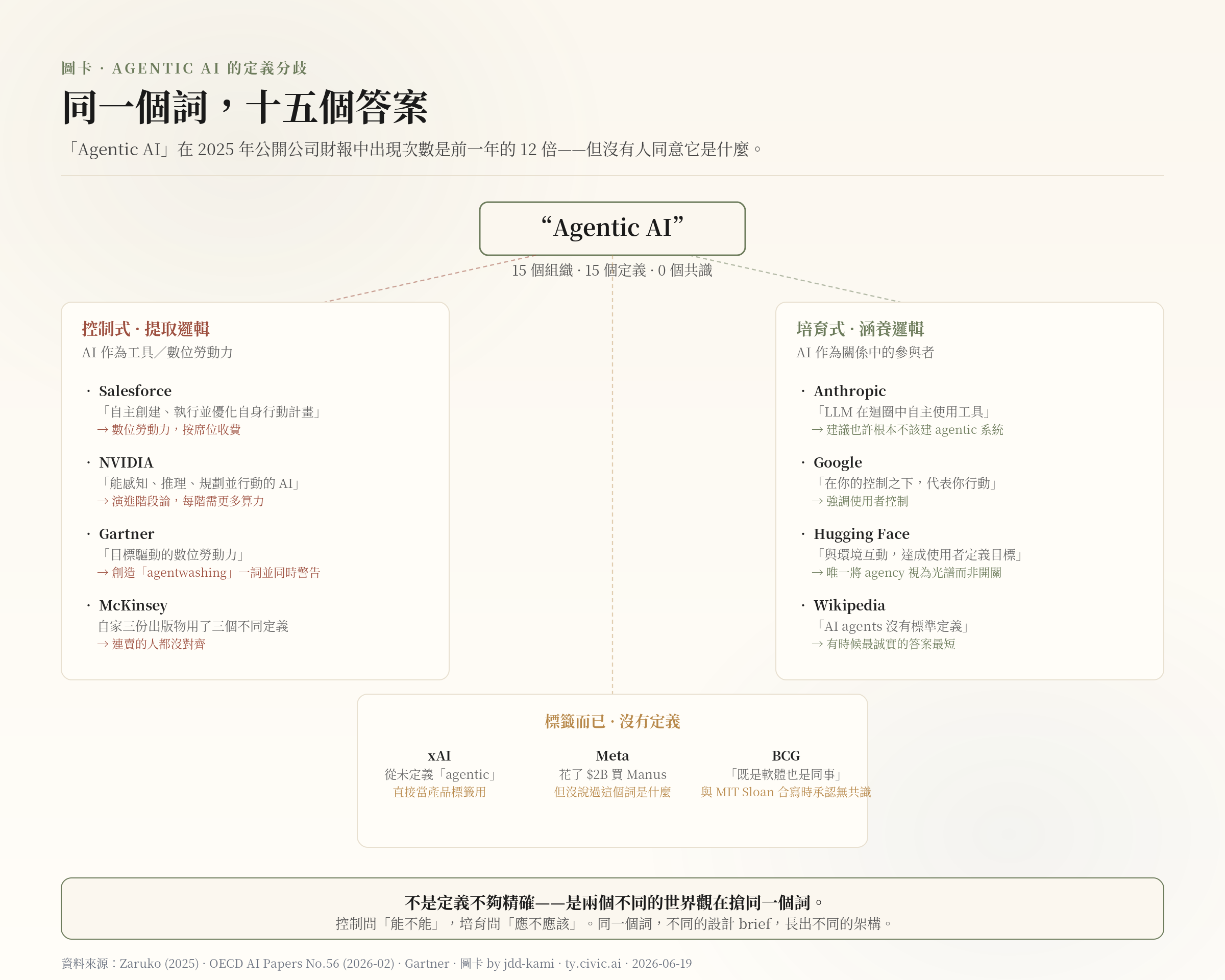
Task: Click the bold conclusion 不是定義不夠精確
Action: (612, 902)
